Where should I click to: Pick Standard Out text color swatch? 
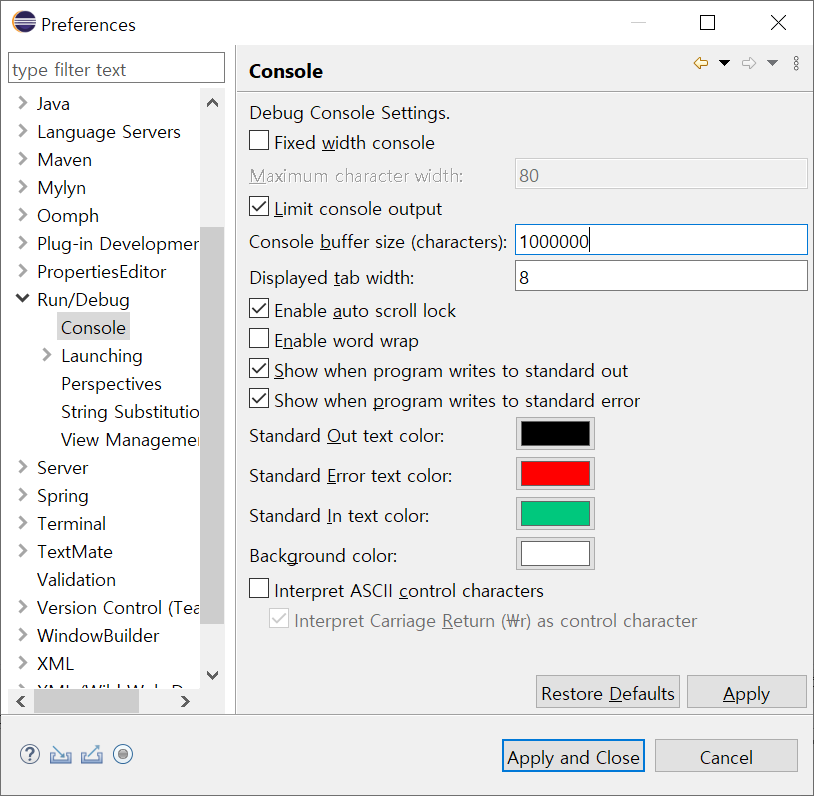(555, 434)
